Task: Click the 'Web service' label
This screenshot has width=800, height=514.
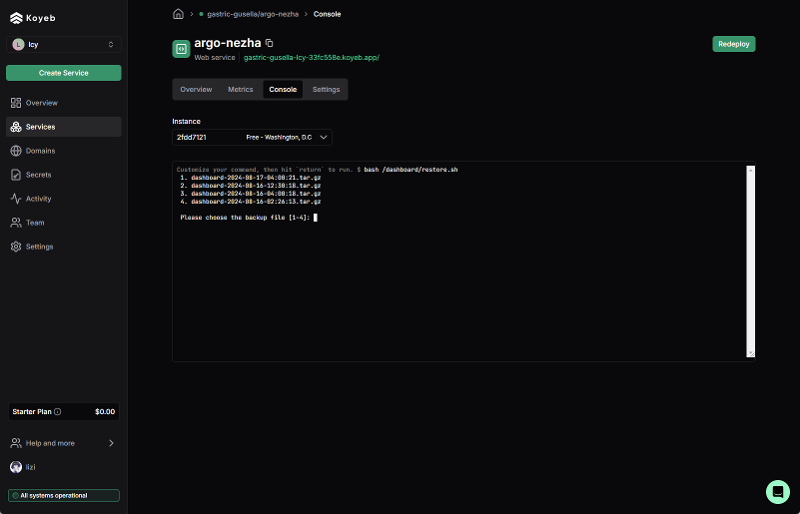Action: 215,58
